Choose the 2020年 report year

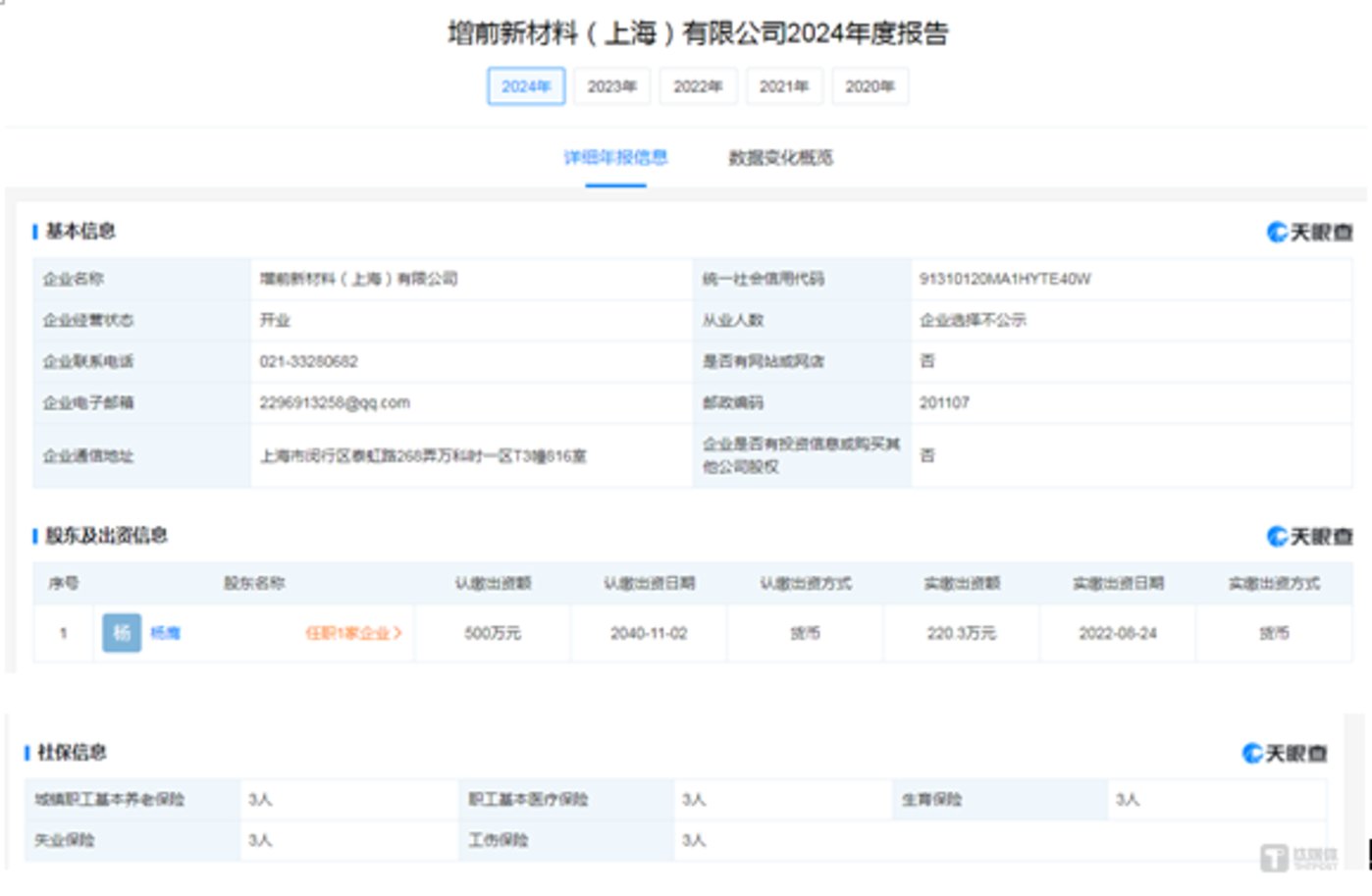[870, 86]
